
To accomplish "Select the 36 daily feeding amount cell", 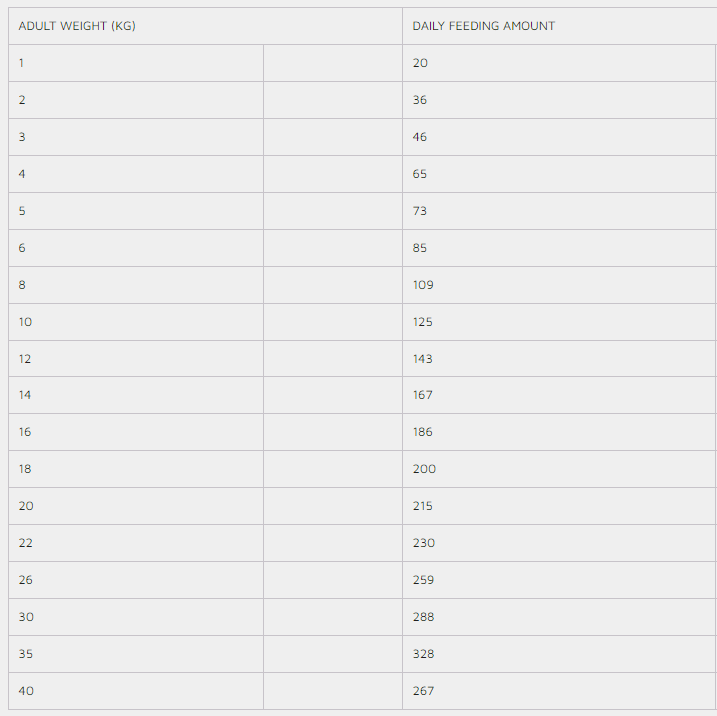I will [x=420, y=100].
